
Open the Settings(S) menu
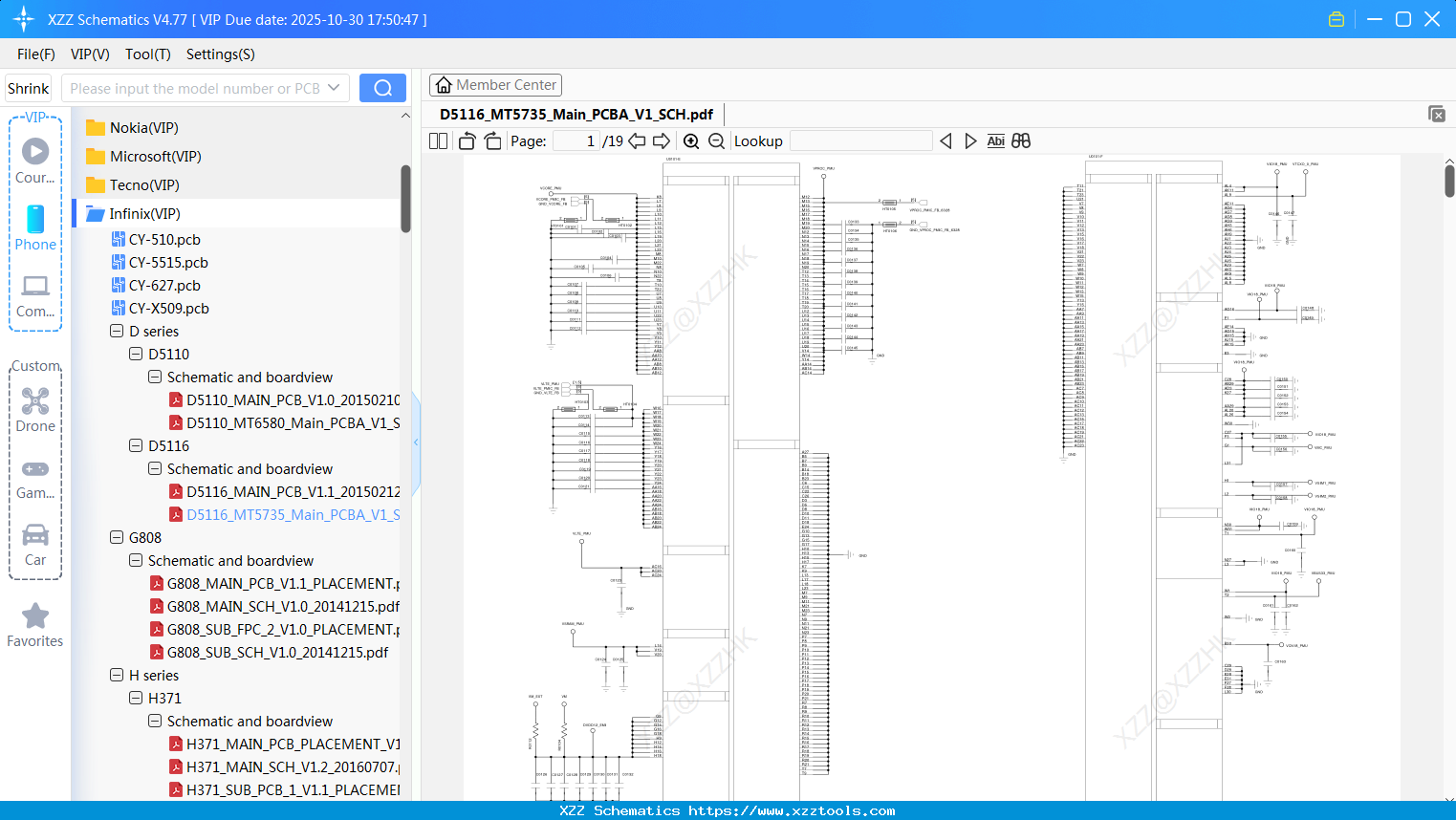point(221,54)
